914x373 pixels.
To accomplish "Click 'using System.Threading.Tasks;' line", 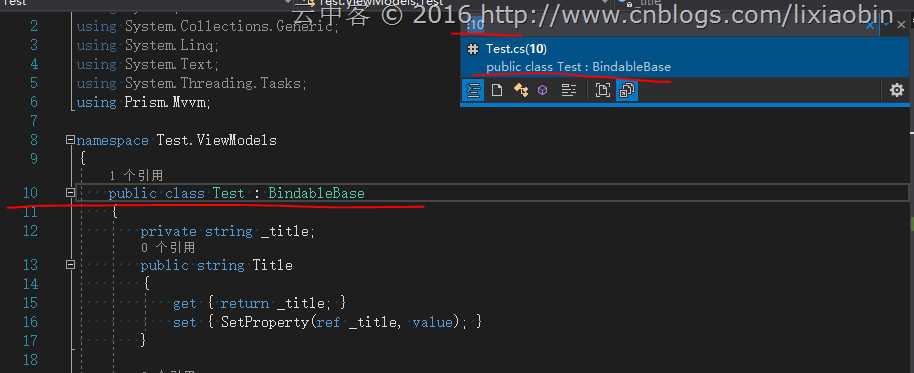I will [191, 83].
